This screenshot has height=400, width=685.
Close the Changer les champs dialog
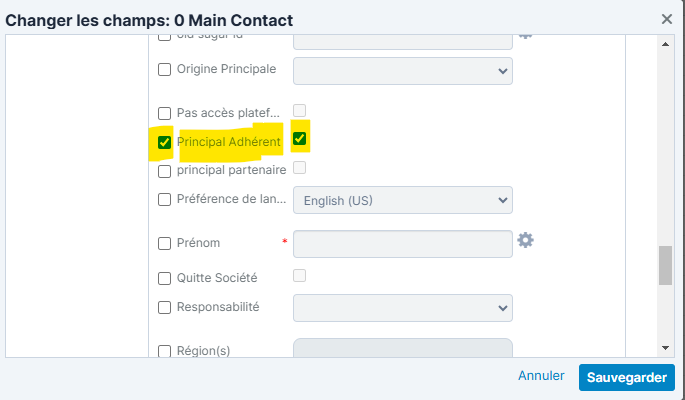tap(667, 19)
